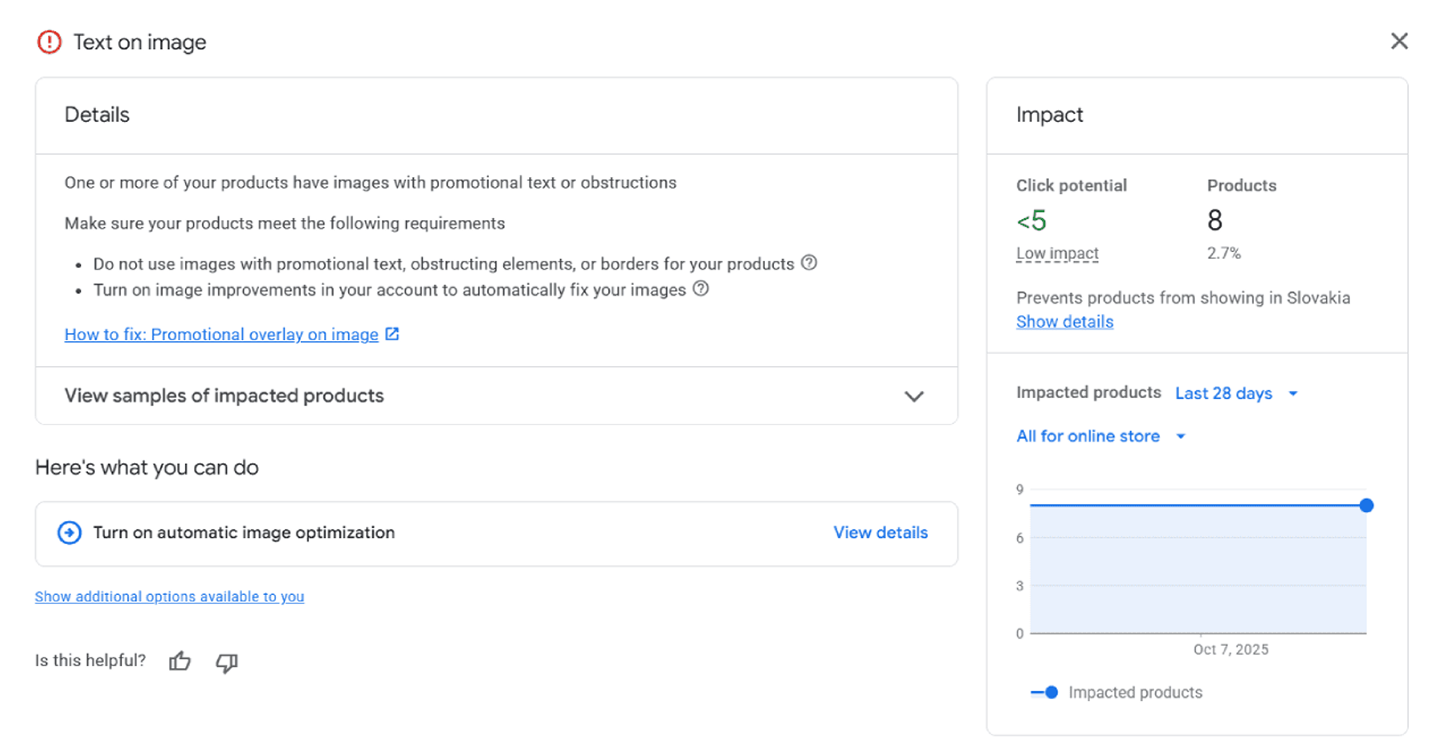Open help icon after 'automatically fix your images'
The width and height of the screenshot is (1450, 746).
pyautogui.click(x=701, y=289)
